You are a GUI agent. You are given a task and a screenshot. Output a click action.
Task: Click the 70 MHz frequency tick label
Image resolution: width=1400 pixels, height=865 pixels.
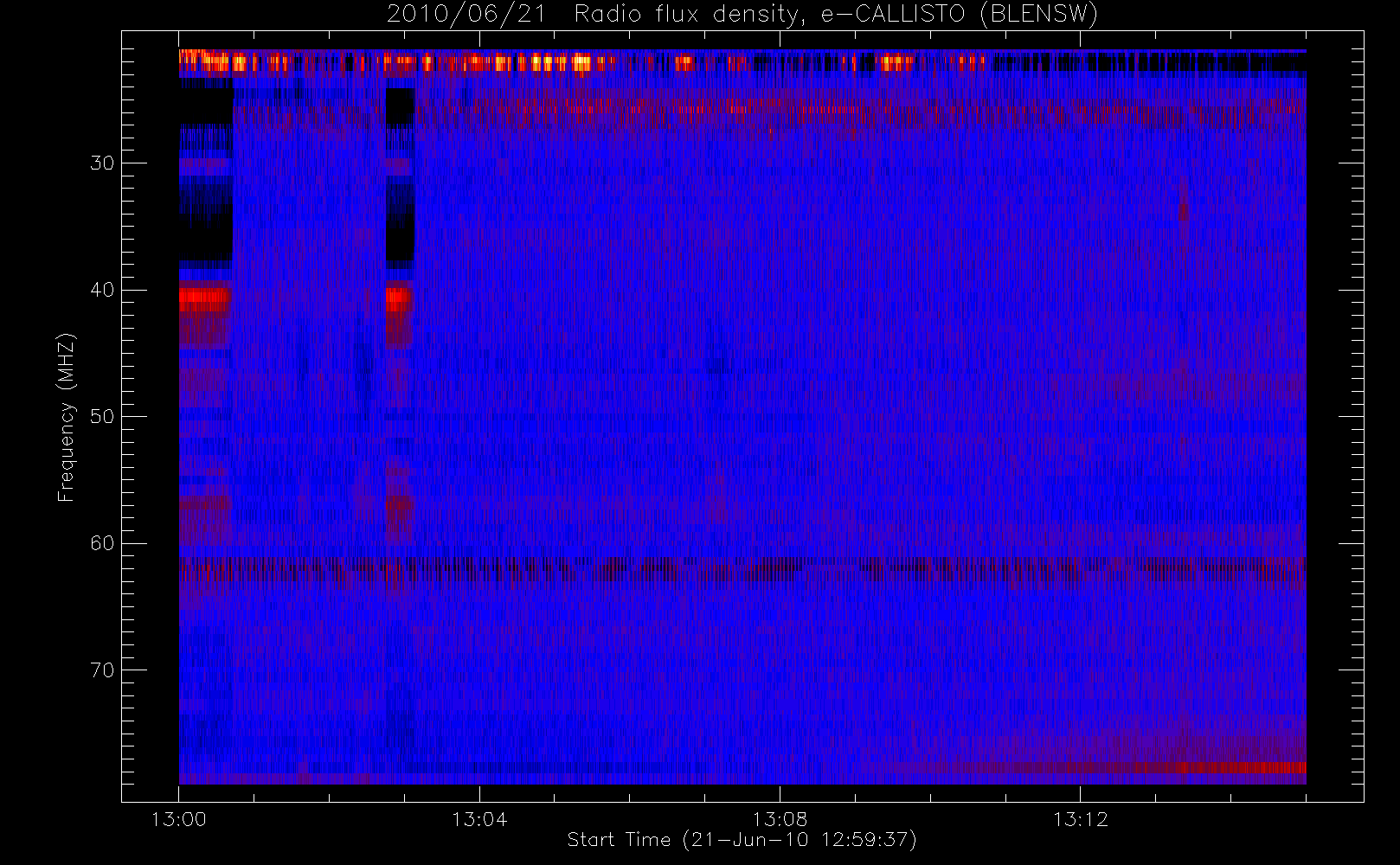102,670
